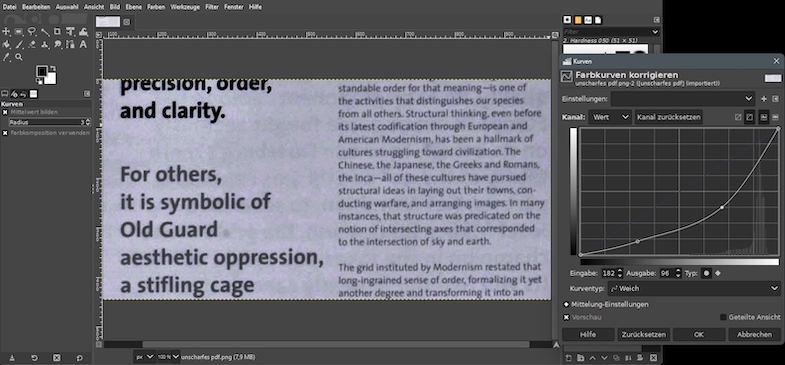785x365 pixels.
Task: Click the white background color swatch
Action: point(51,79)
